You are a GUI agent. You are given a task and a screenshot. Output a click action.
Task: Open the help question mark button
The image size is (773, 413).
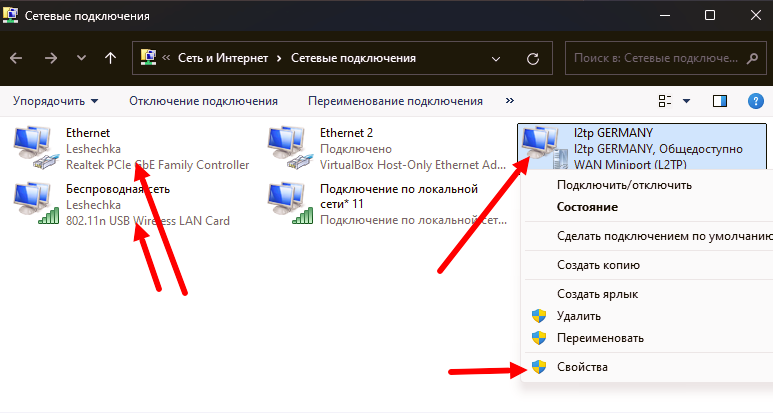pyautogui.click(x=755, y=101)
